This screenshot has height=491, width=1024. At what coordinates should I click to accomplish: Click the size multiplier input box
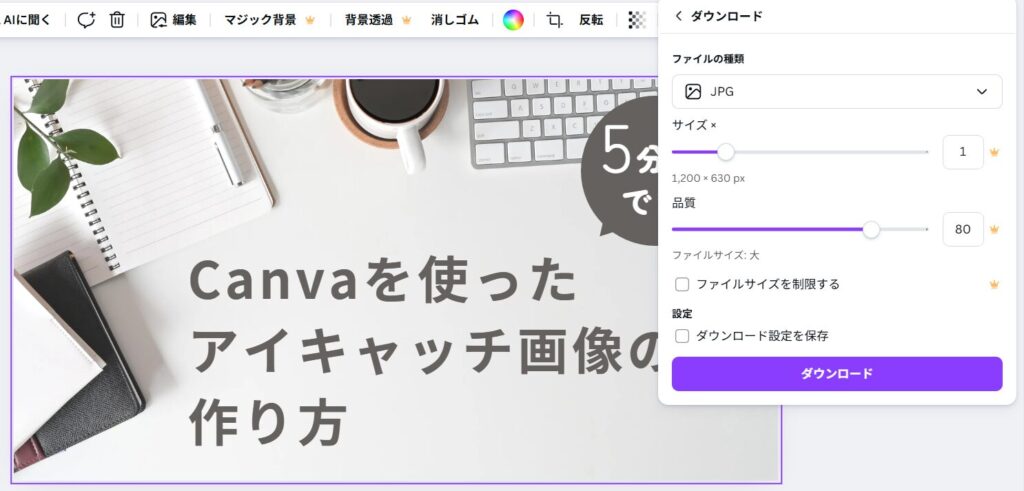pos(963,152)
